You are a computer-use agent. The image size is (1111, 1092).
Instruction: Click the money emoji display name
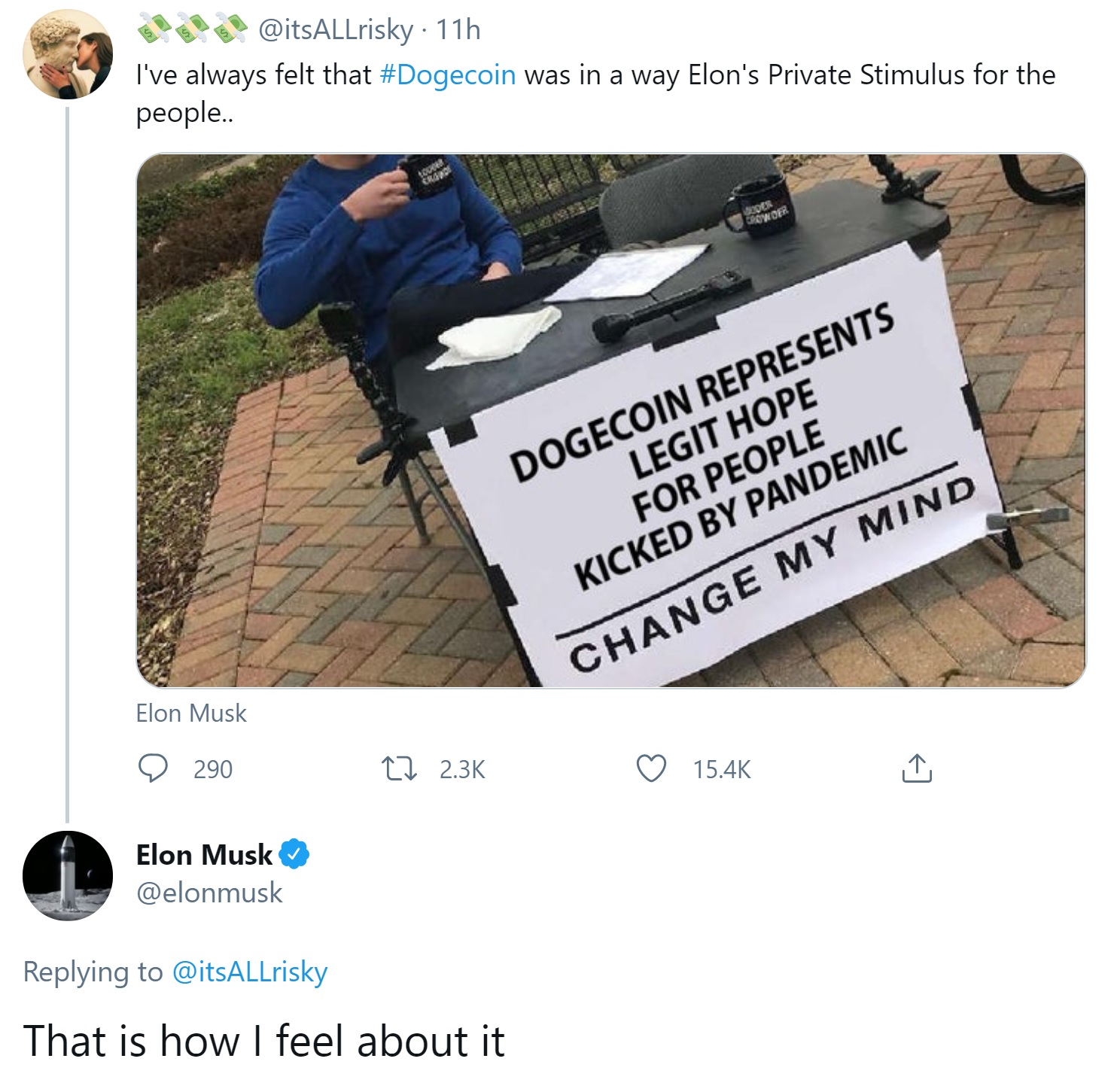(x=192, y=29)
